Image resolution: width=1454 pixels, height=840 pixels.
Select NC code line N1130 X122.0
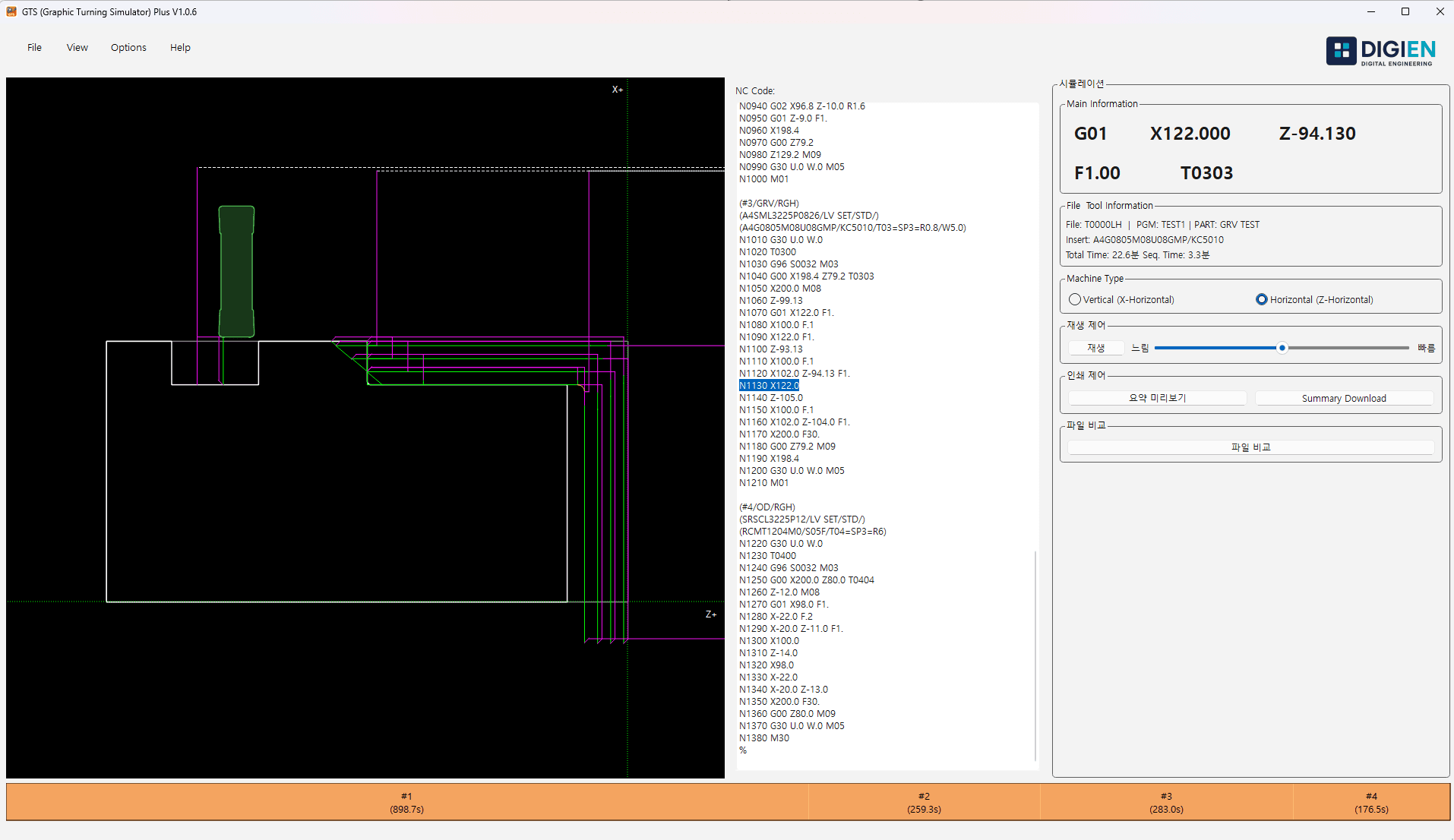[769, 385]
